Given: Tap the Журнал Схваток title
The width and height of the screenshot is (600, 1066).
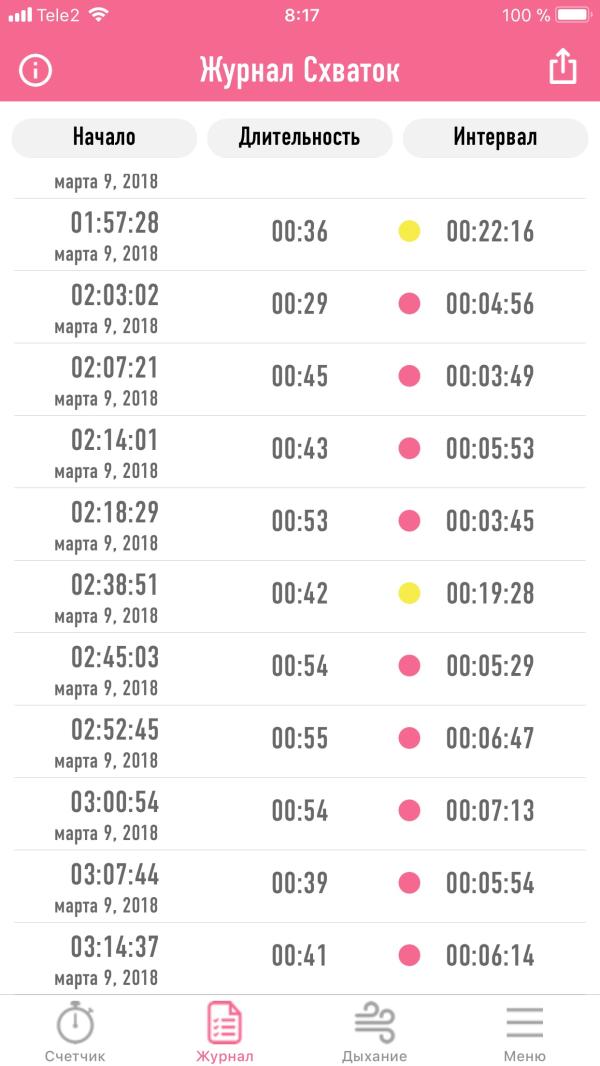Looking at the screenshot, I should click(x=300, y=71).
